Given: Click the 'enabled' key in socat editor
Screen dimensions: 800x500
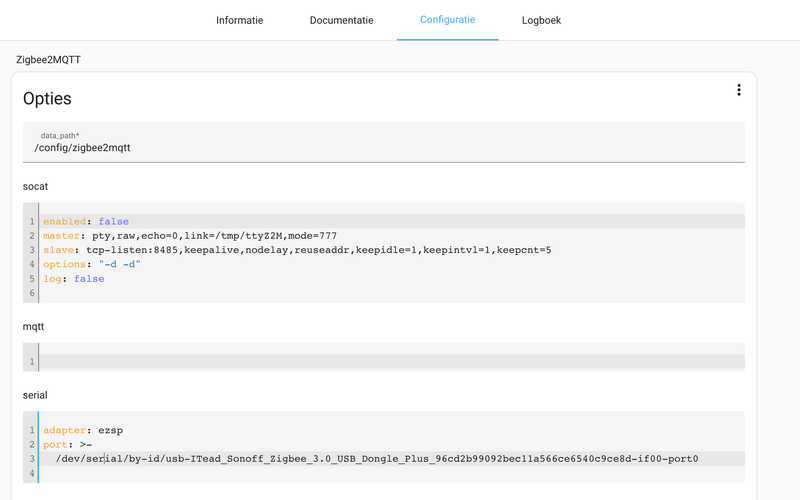Looking at the screenshot, I should tap(64, 222).
